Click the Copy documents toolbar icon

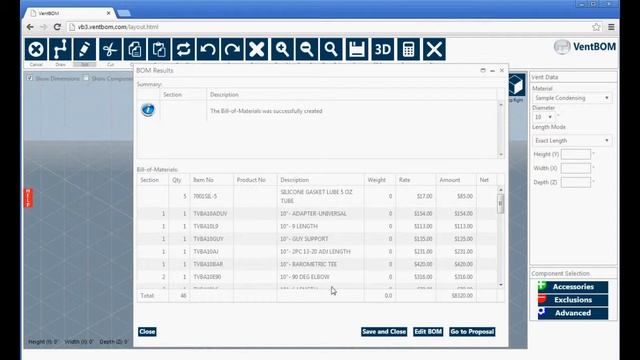click(135, 49)
